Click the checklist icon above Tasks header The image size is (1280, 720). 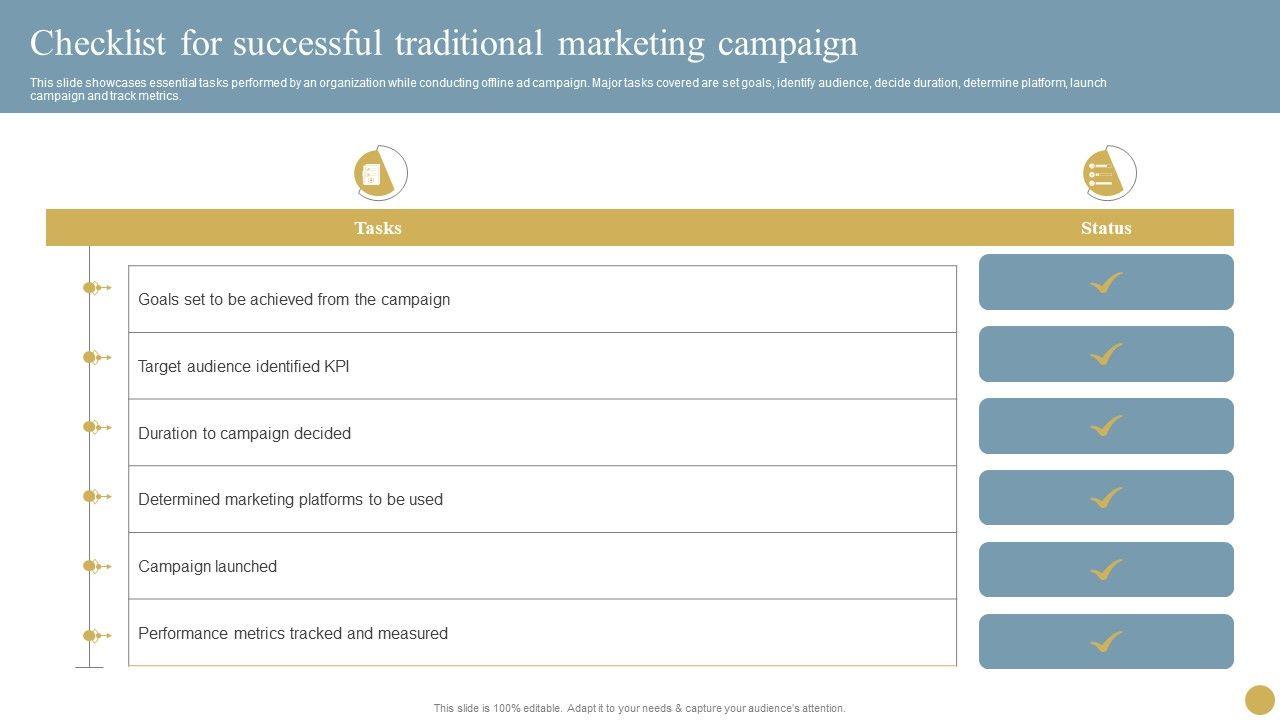379,174
